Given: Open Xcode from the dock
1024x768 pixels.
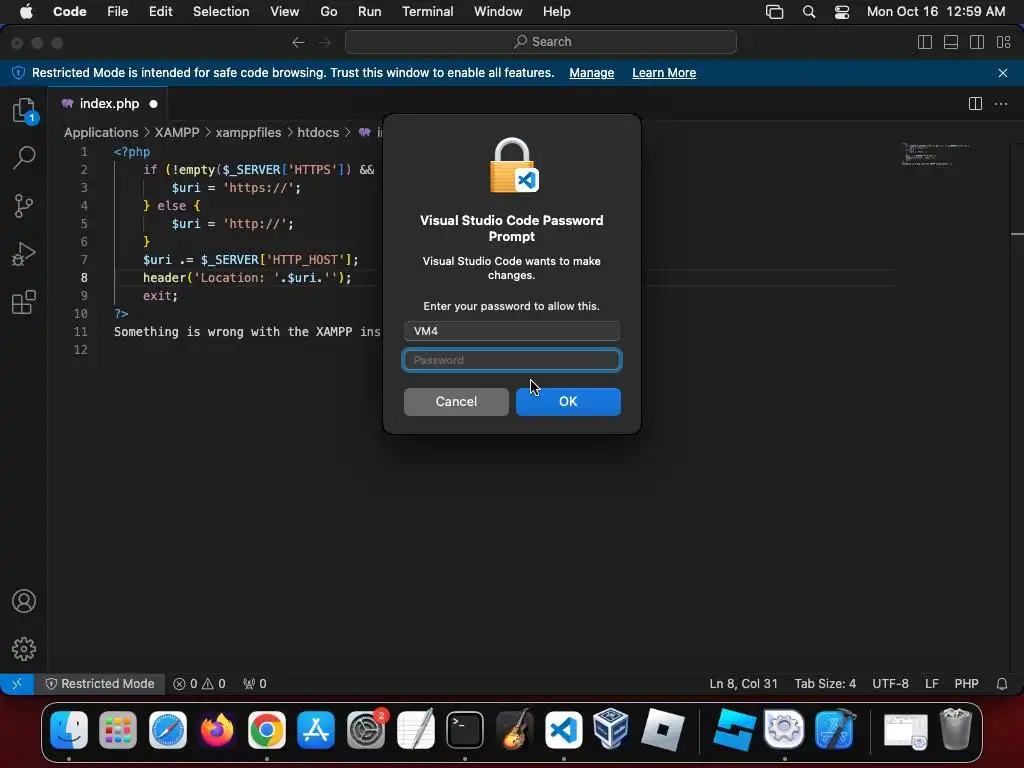Looking at the screenshot, I should (835, 729).
